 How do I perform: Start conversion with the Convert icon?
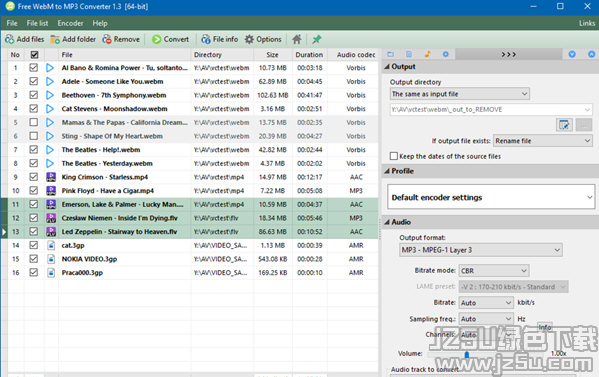[x=156, y=39]
